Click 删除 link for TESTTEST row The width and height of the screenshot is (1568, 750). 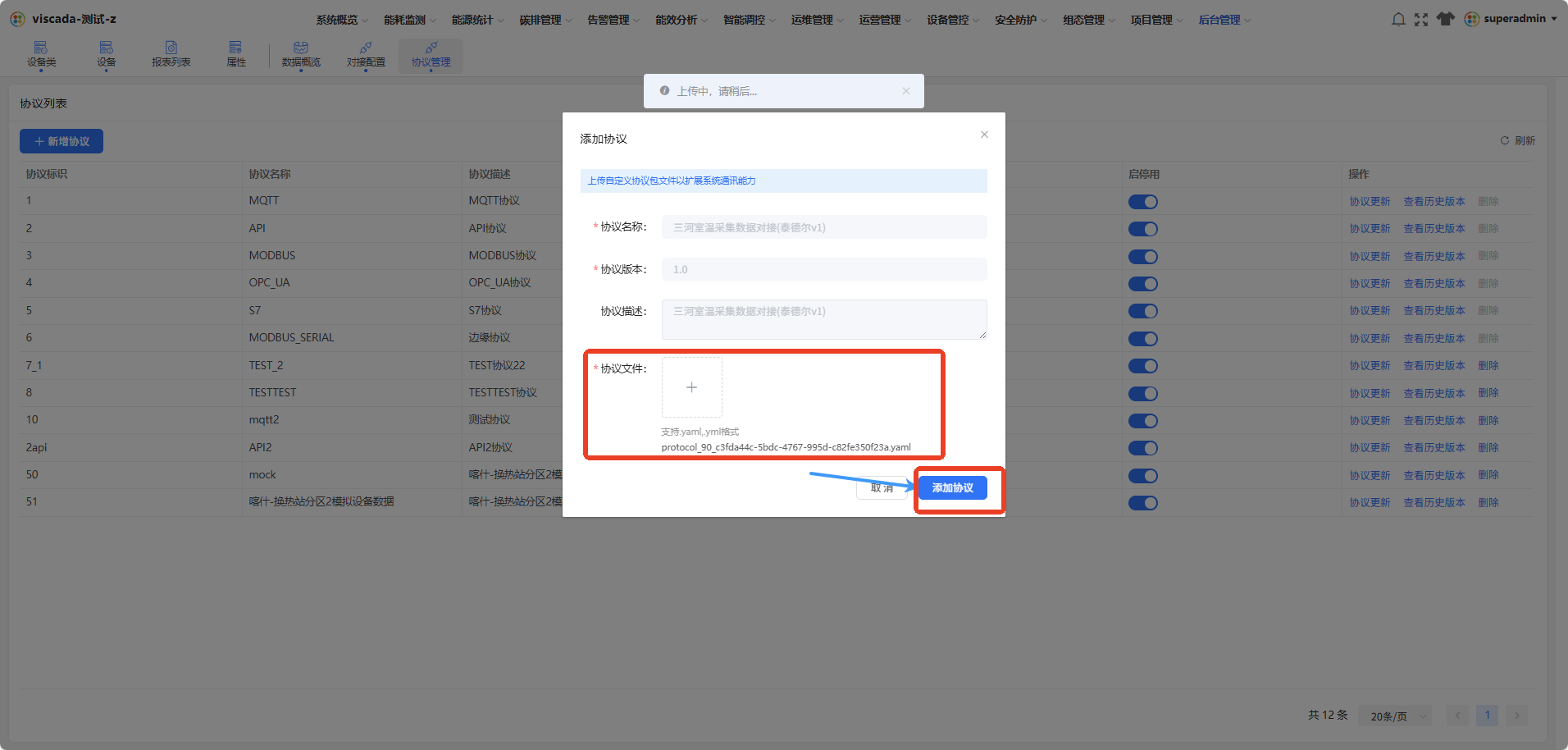[x=1488, y=393]
